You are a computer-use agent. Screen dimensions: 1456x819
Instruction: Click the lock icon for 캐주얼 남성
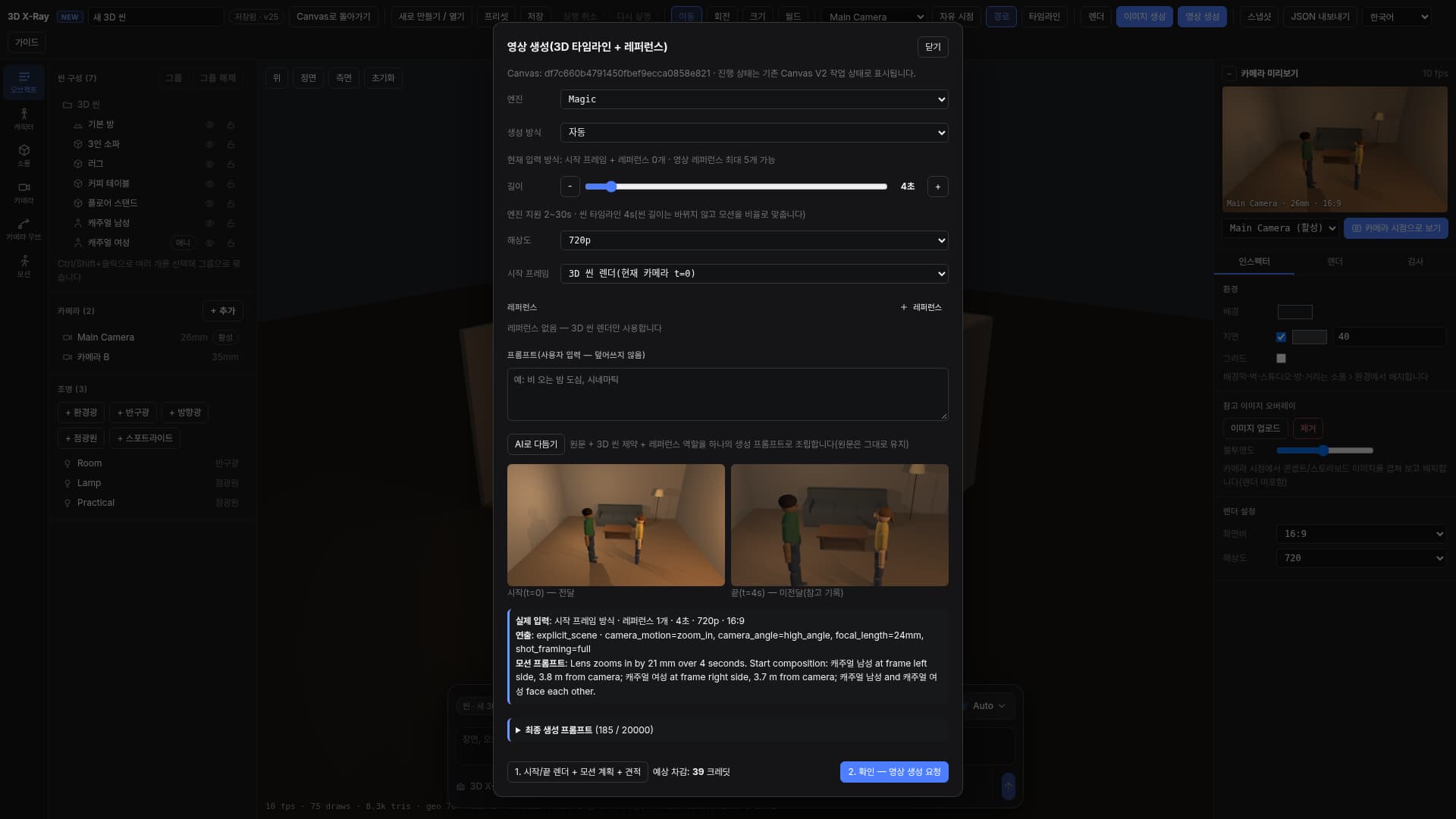coord(231,223)
